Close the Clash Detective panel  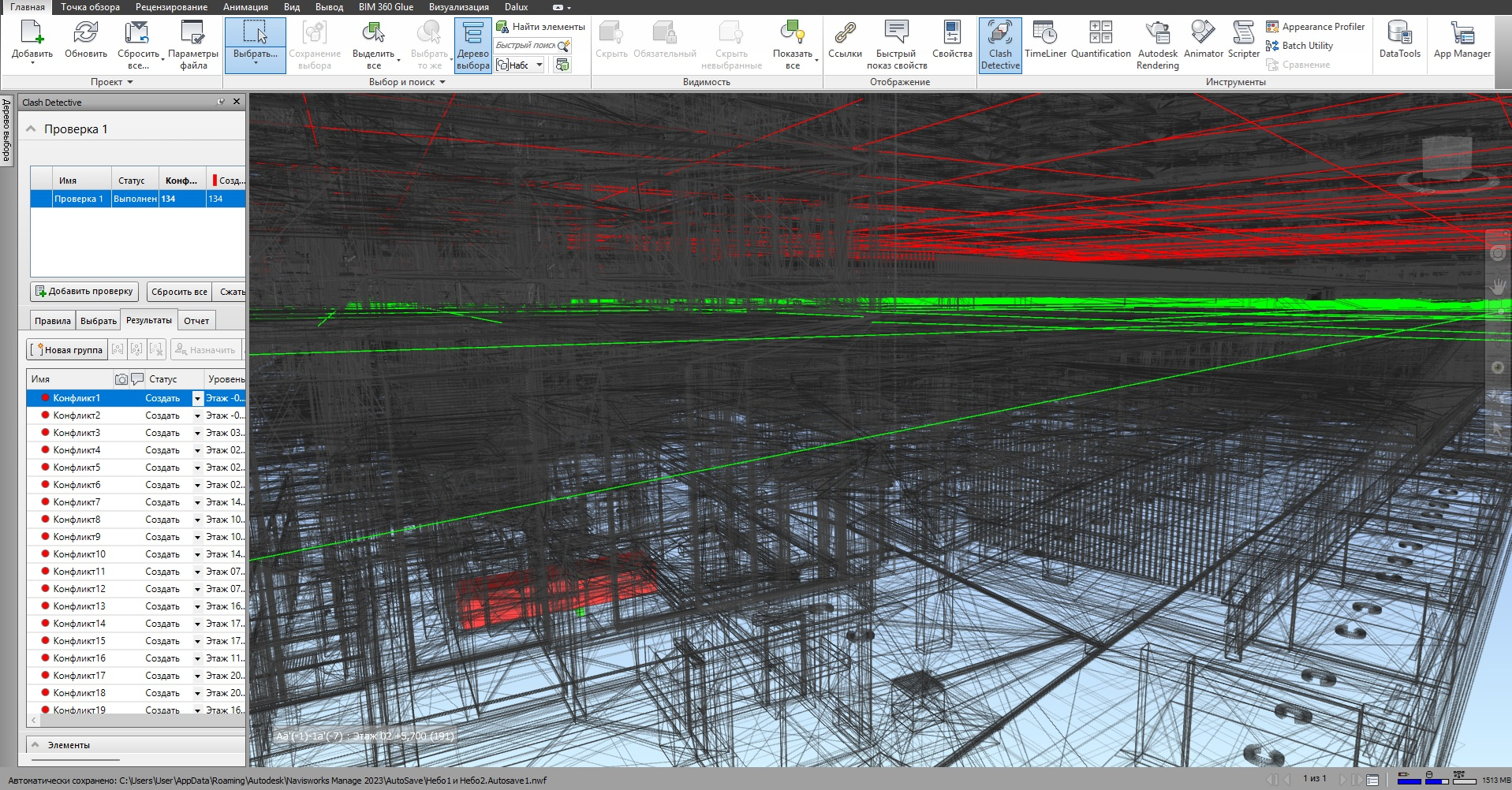coord(237,102)
